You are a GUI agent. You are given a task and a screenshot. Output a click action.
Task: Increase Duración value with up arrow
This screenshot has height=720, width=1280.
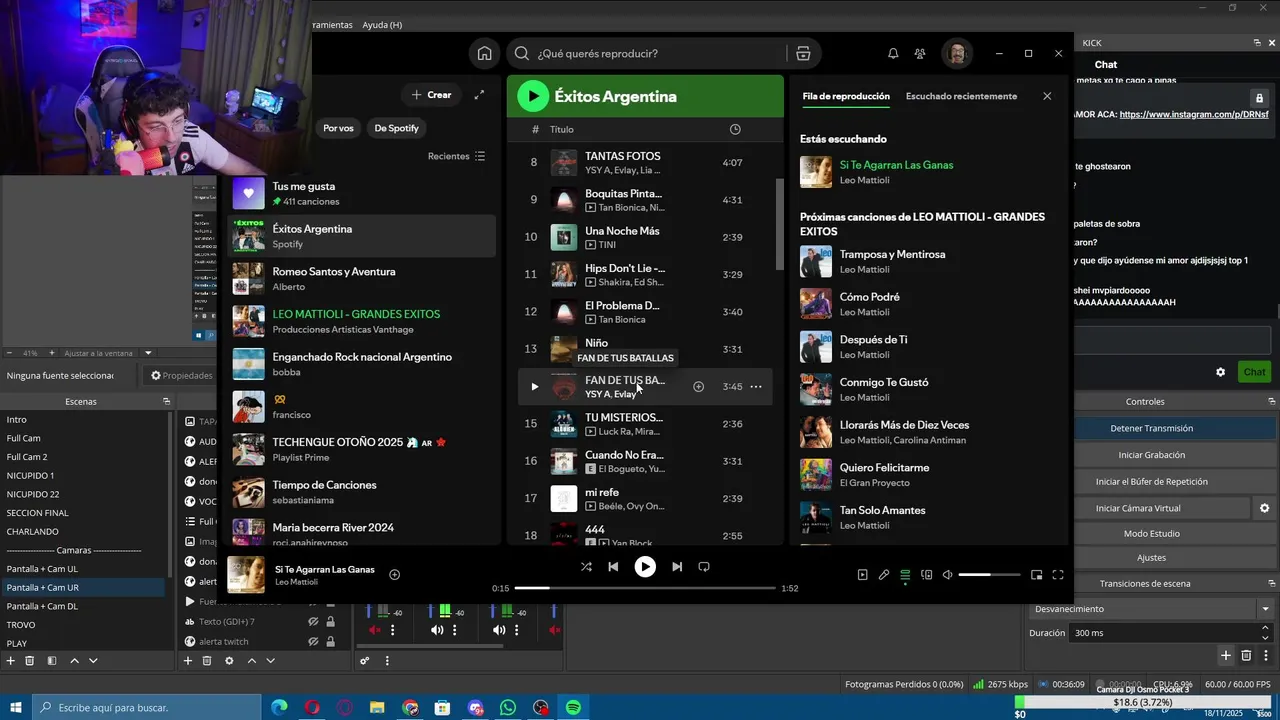1266,628
